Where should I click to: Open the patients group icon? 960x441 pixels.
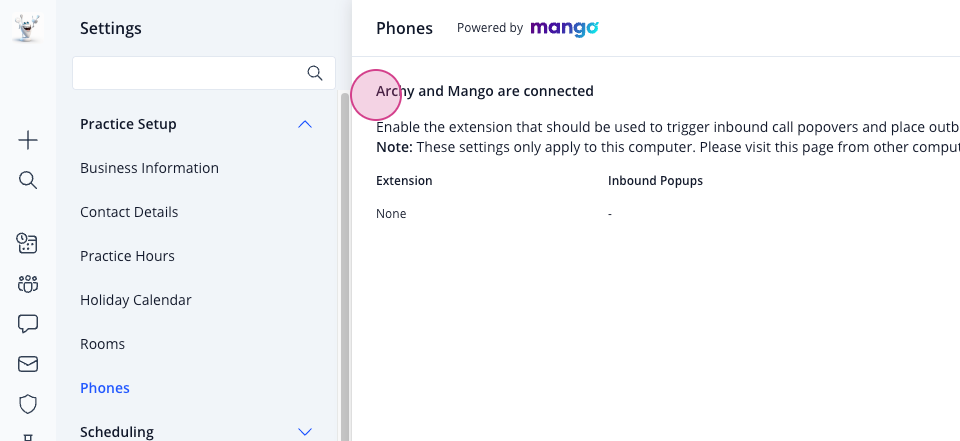click(x=28, y=284)
